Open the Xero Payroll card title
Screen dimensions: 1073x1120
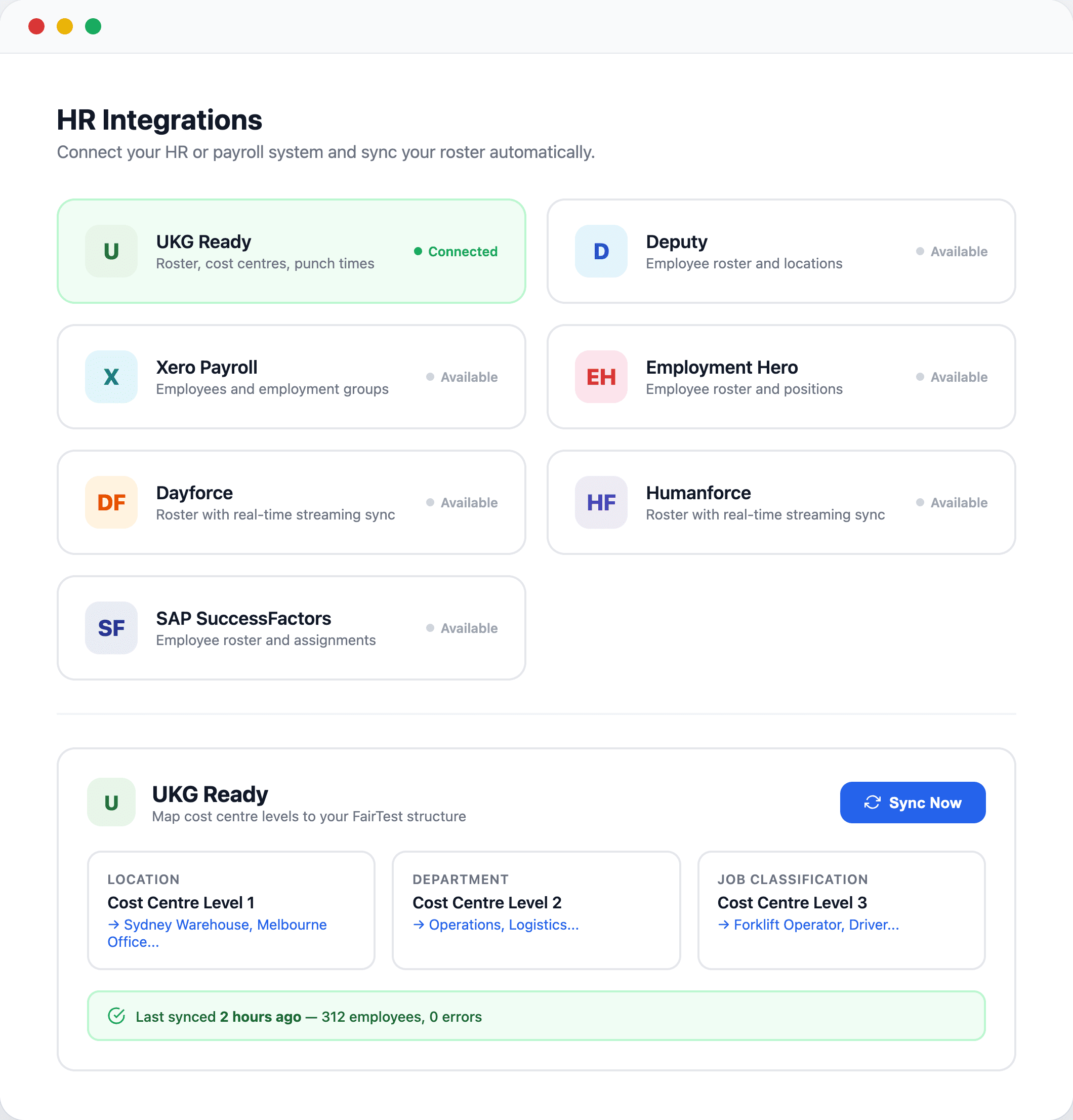207,368
